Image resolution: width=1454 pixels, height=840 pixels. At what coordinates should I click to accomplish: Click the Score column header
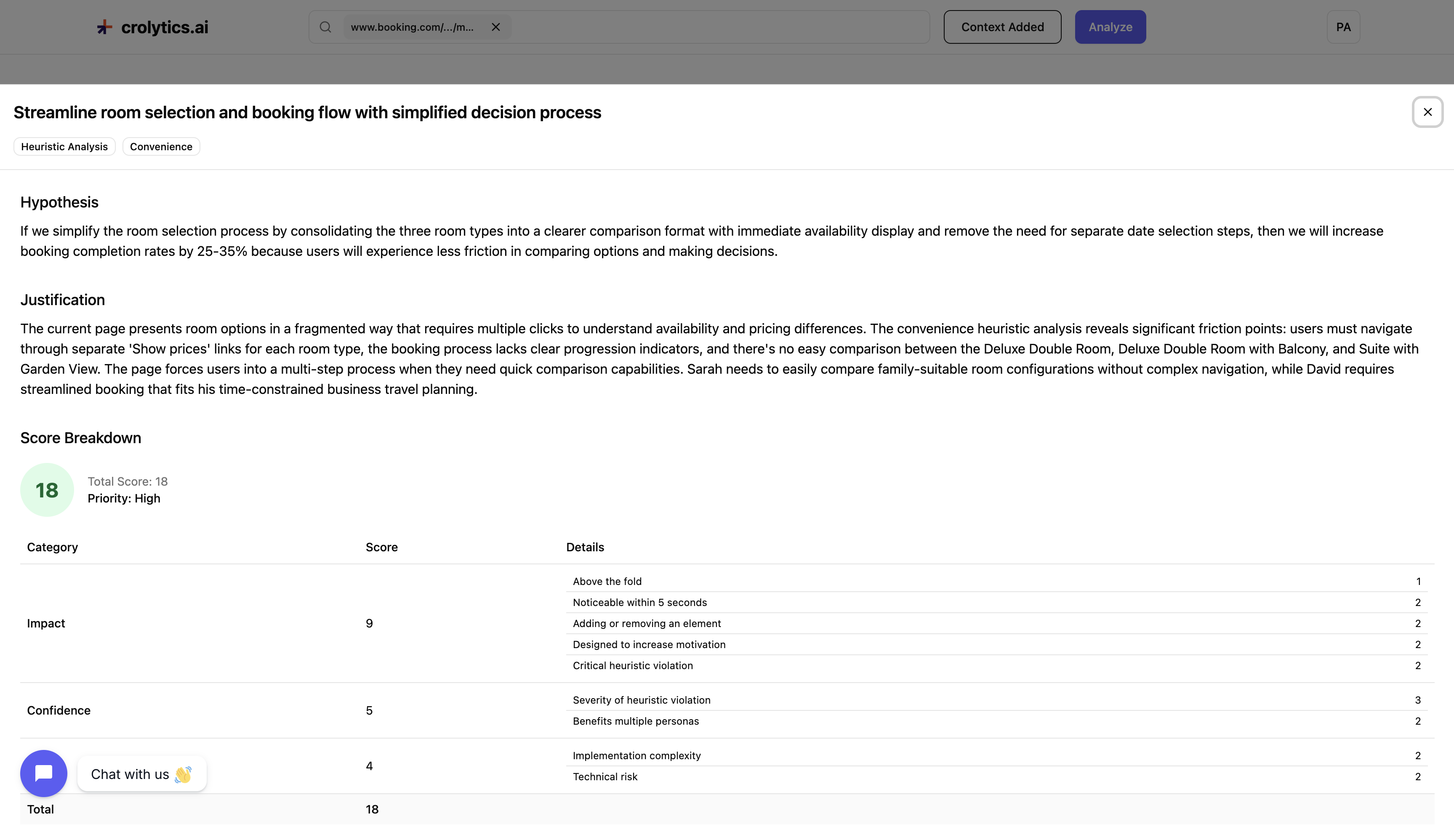click(381, 548)
